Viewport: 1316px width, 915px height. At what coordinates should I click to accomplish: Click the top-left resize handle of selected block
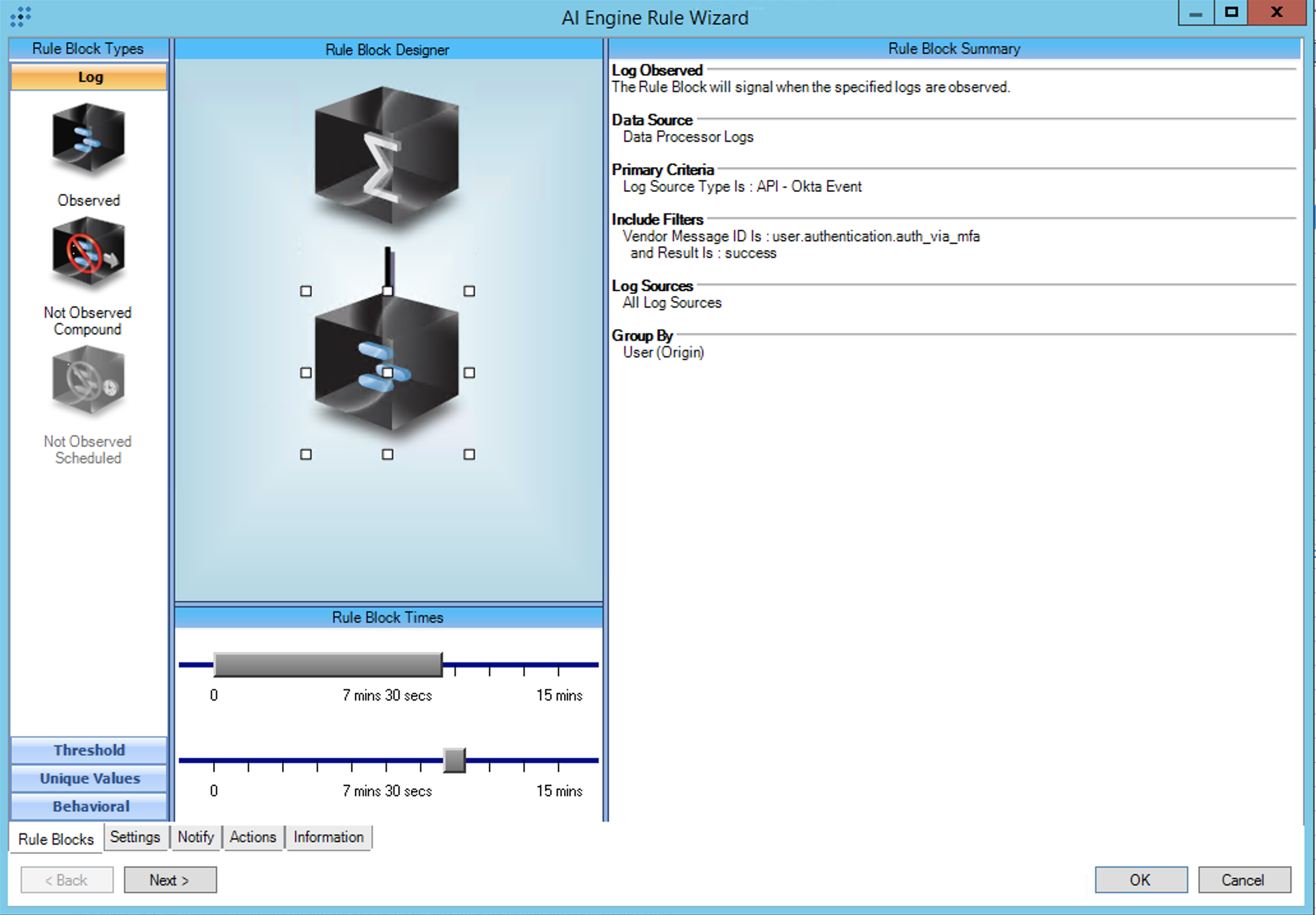[306, 291]
